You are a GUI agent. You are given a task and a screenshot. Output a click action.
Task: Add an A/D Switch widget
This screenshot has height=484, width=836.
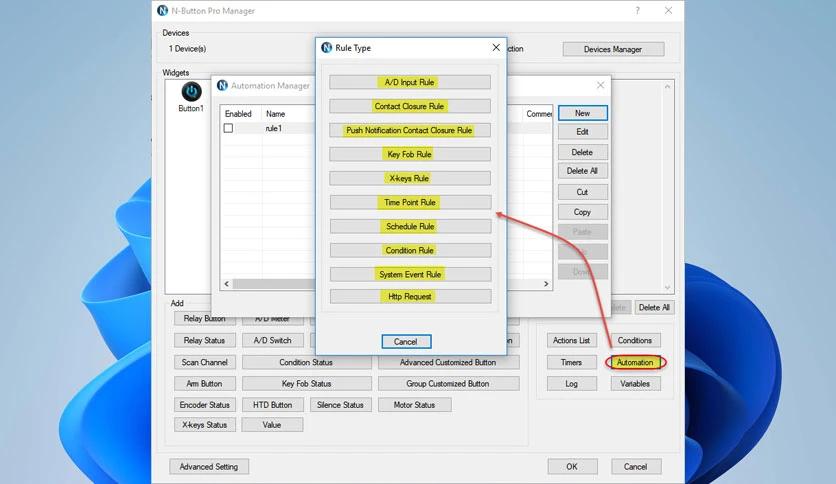coord(272,340)
